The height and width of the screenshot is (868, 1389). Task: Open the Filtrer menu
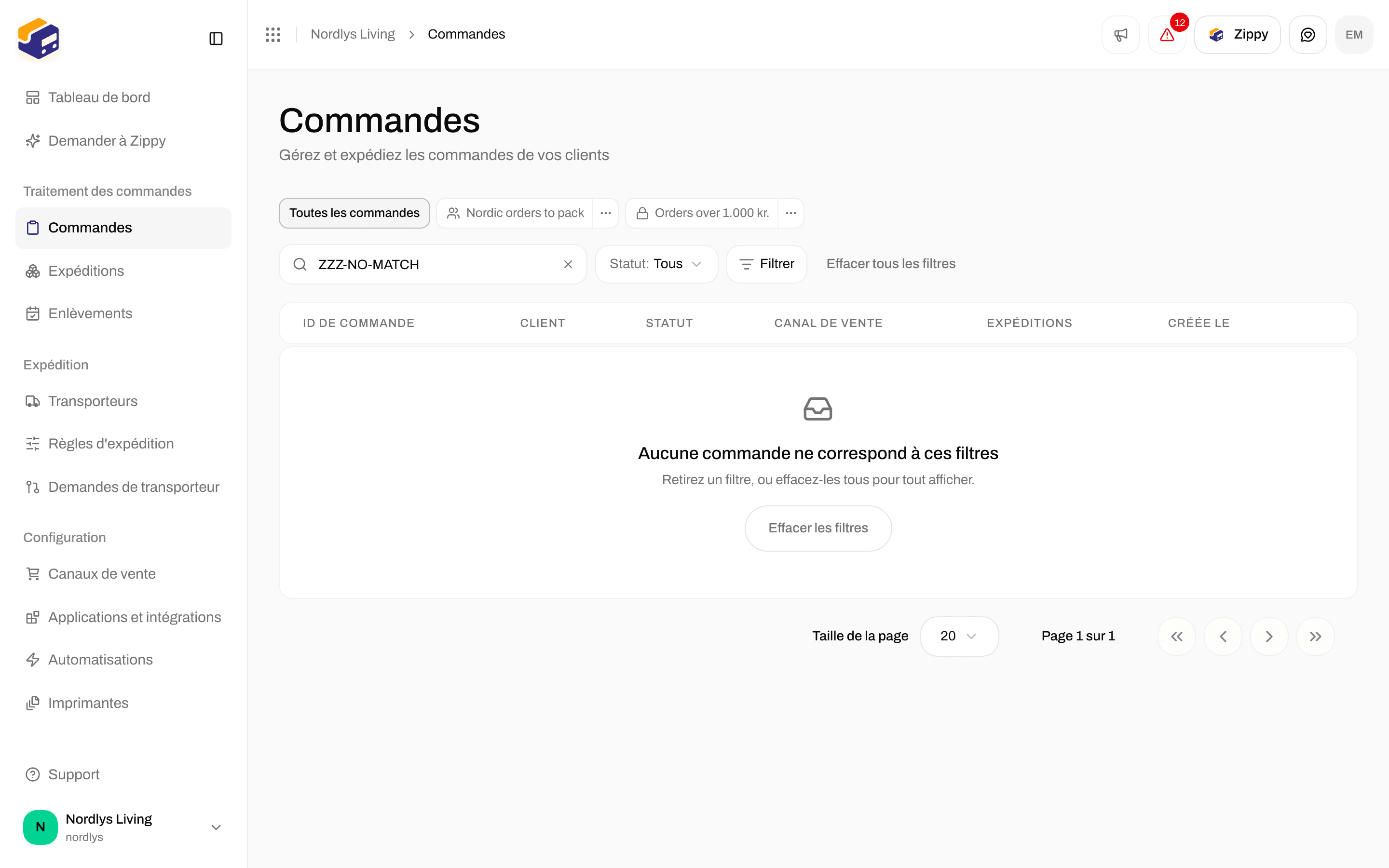tap(767, 264)
